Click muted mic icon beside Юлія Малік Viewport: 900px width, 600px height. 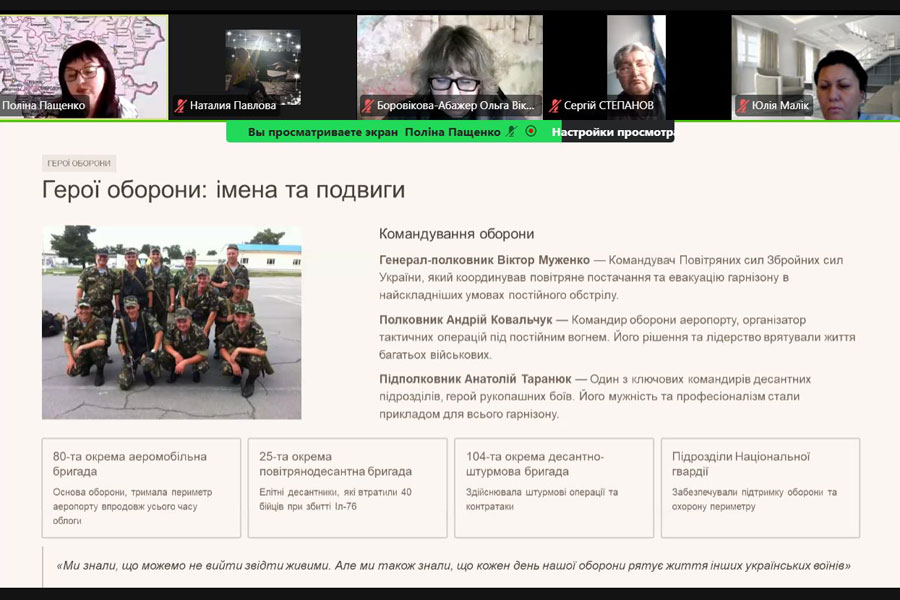(x=742, y=105)
